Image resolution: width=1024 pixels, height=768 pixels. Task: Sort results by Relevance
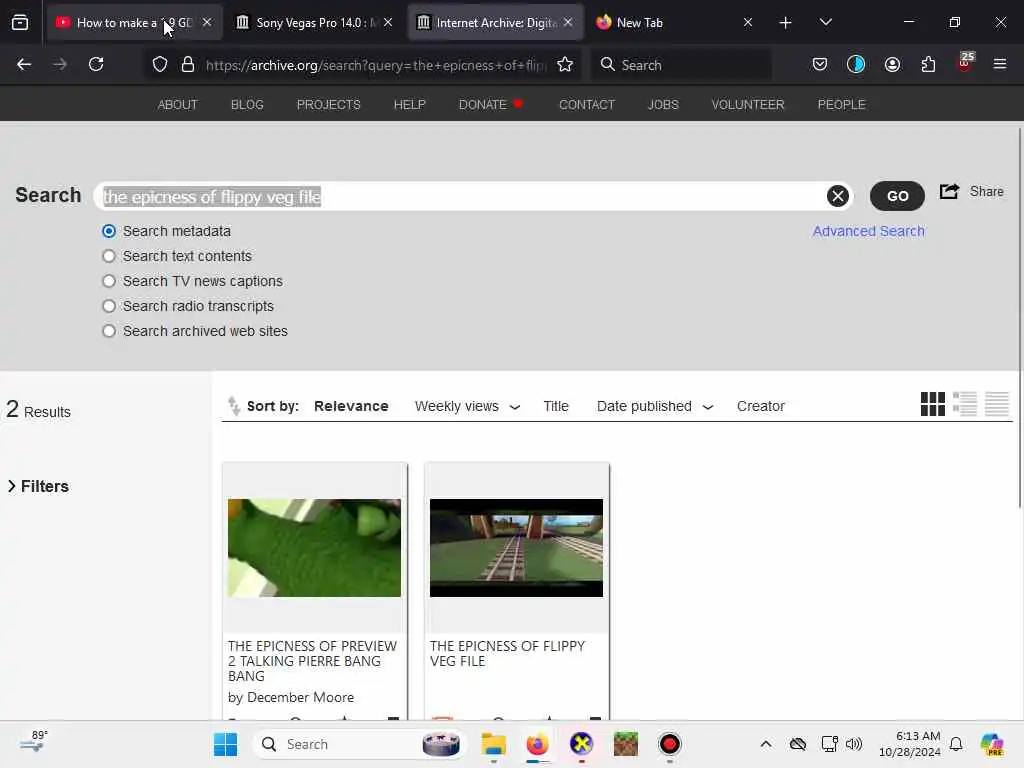pos(351,406)
